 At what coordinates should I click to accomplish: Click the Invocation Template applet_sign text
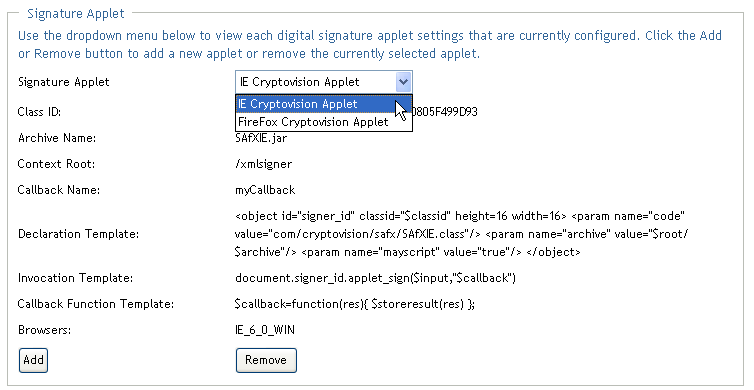[x=375, y=278]
